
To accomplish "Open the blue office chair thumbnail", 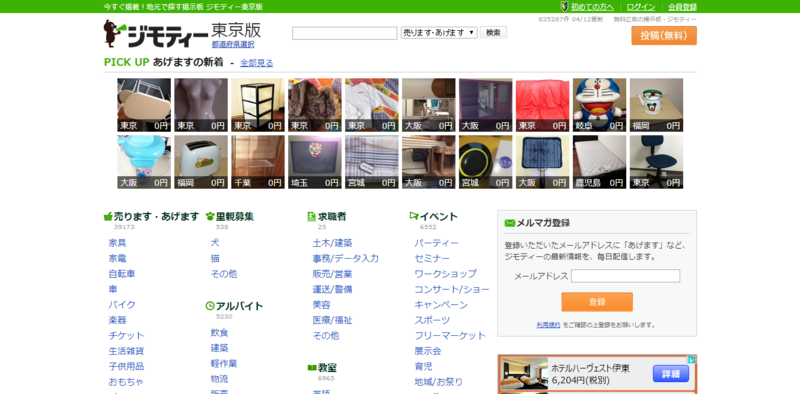I will 656,162.
